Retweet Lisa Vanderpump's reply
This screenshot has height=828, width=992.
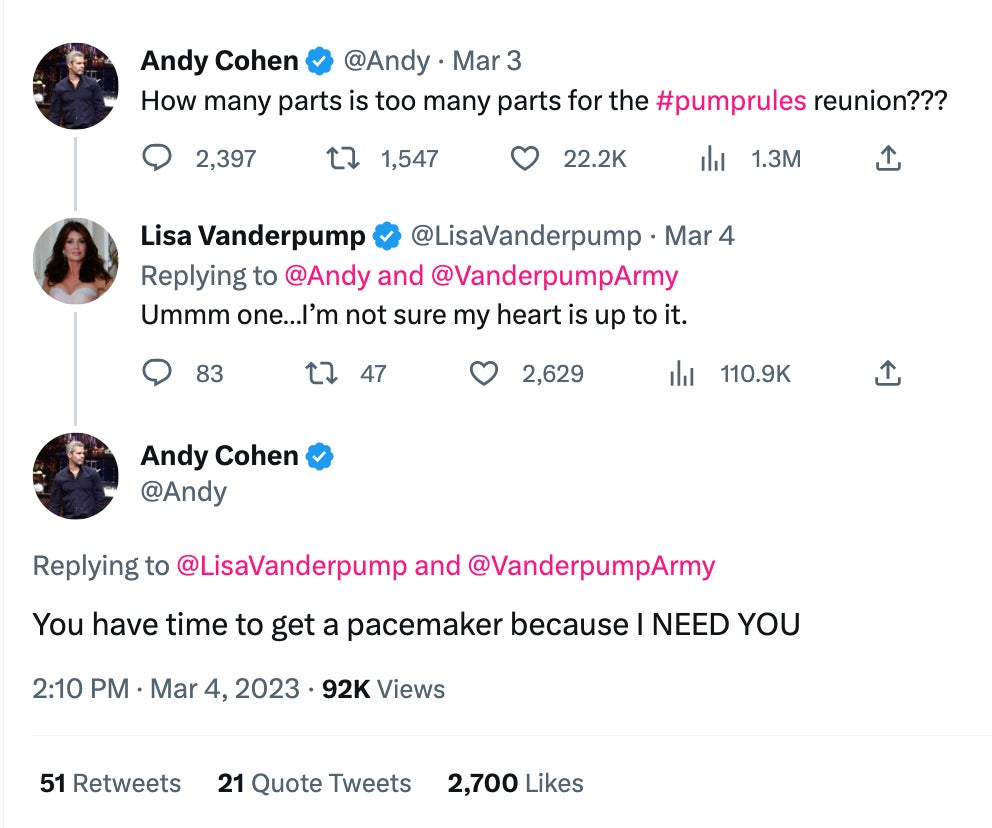[x=322, y=374]
